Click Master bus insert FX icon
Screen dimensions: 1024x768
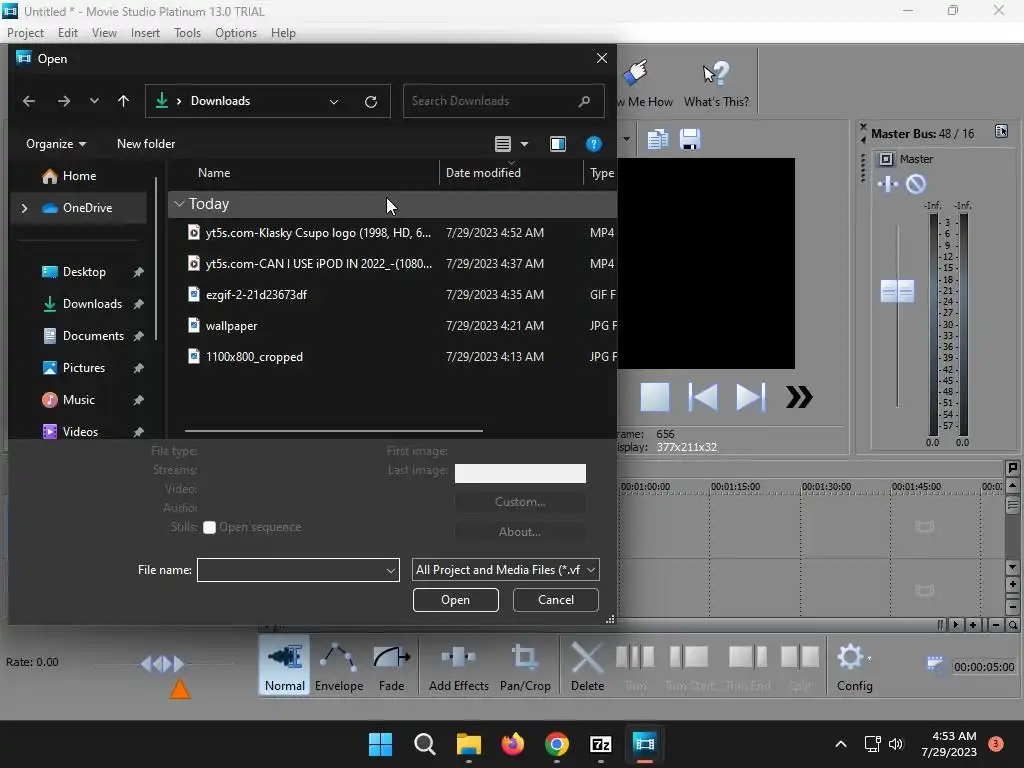[x=888, y=184]
